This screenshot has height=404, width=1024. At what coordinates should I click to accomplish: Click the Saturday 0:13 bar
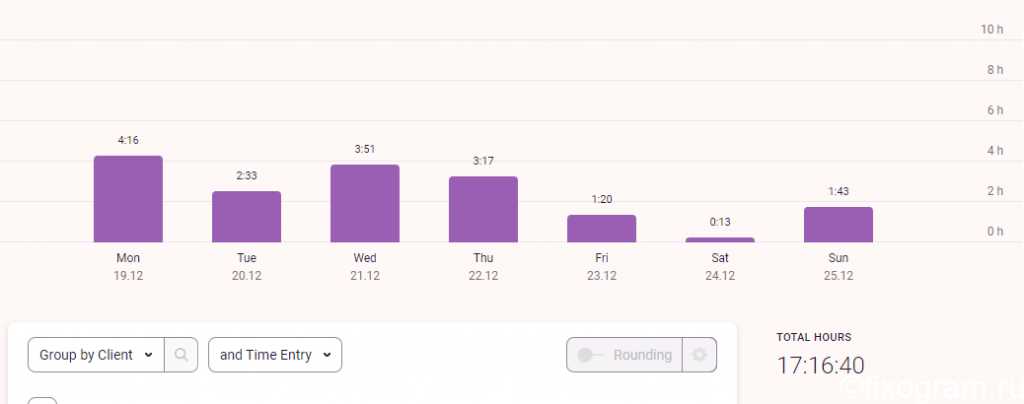tap(720, 240)
